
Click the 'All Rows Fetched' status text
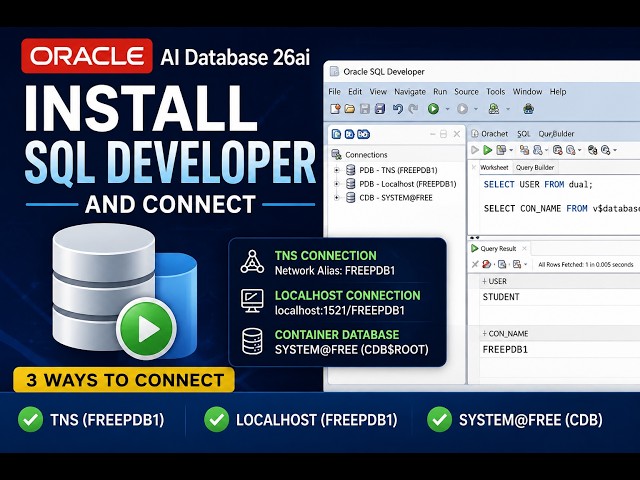(x=585, y=264)
